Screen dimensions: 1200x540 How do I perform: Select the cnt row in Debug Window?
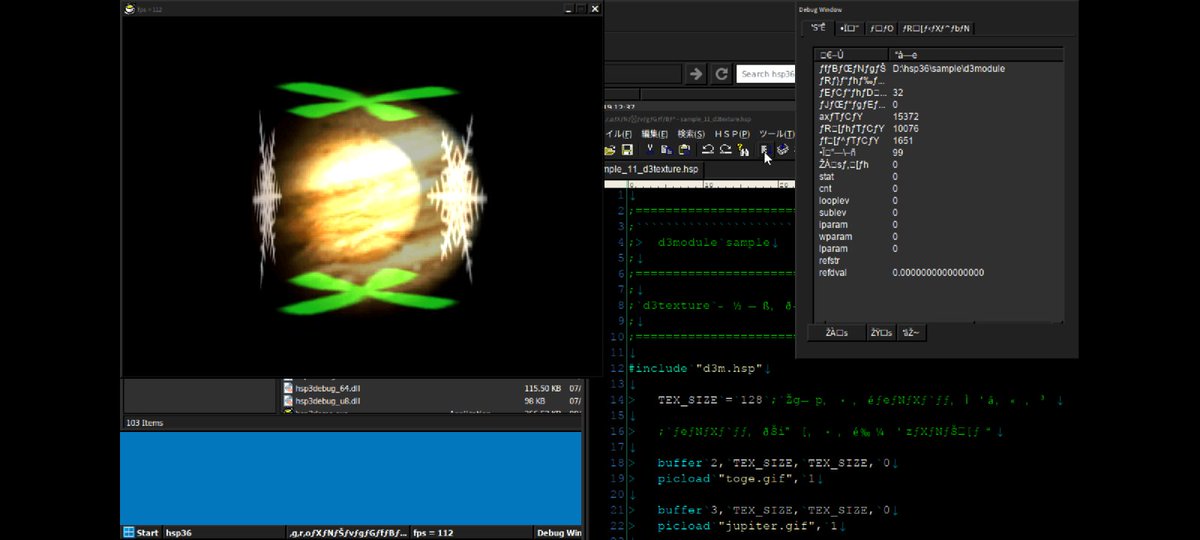pyautogui.click(x=938, y=189)
